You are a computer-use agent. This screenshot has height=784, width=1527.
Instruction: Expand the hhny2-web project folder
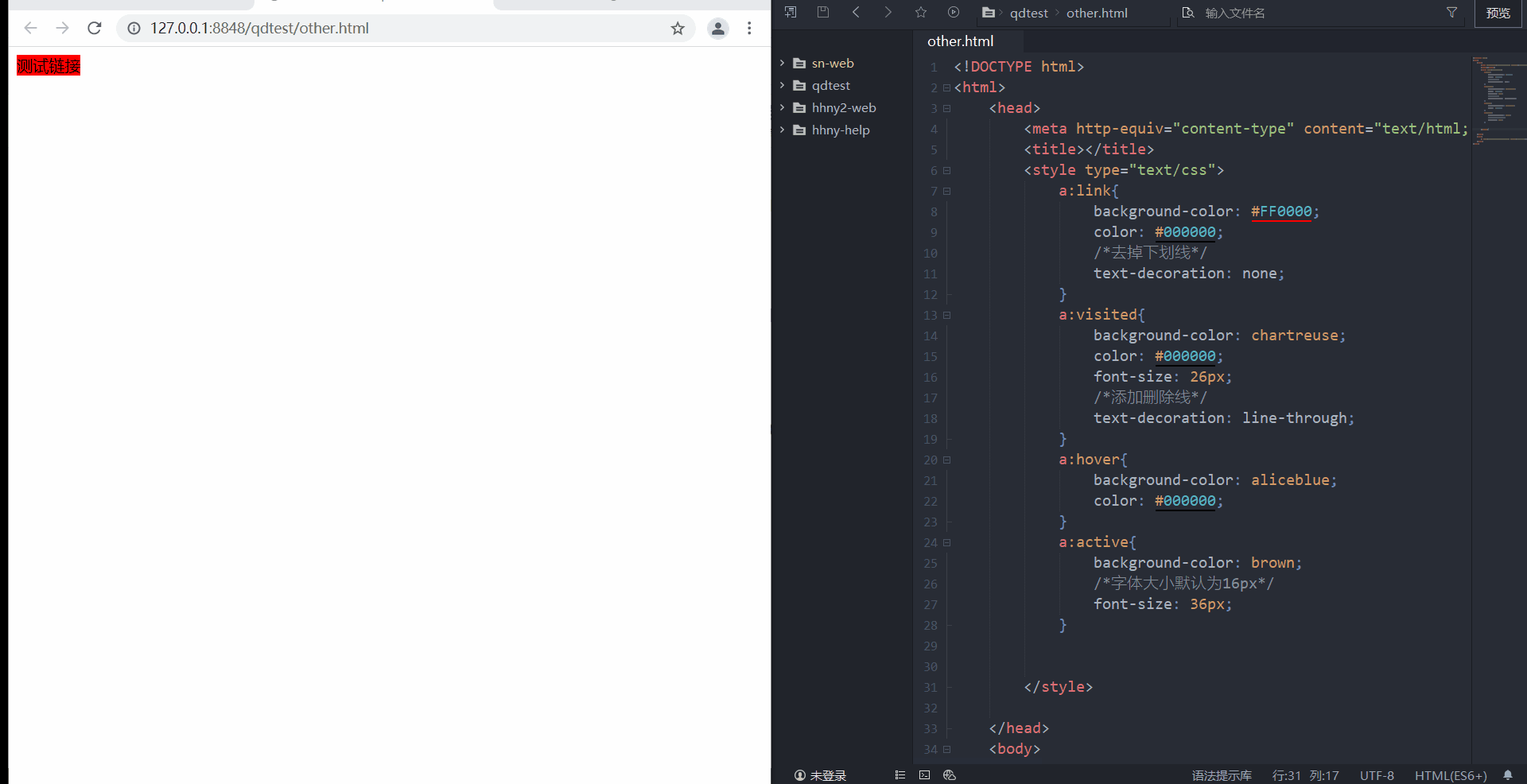tap(783, 107)
